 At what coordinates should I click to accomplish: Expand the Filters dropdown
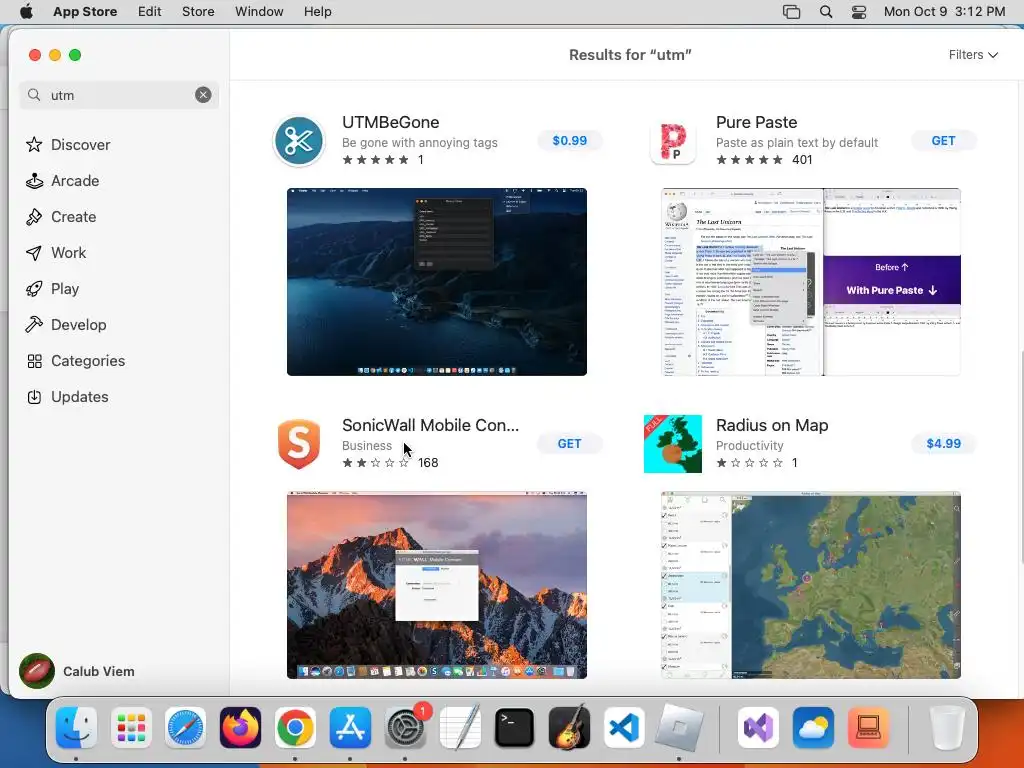point(973,55)
